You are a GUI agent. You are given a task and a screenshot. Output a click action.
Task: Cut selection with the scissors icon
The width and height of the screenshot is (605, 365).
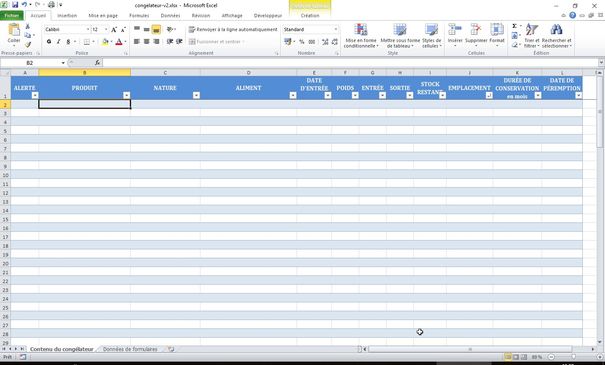(x=27, y=26)
